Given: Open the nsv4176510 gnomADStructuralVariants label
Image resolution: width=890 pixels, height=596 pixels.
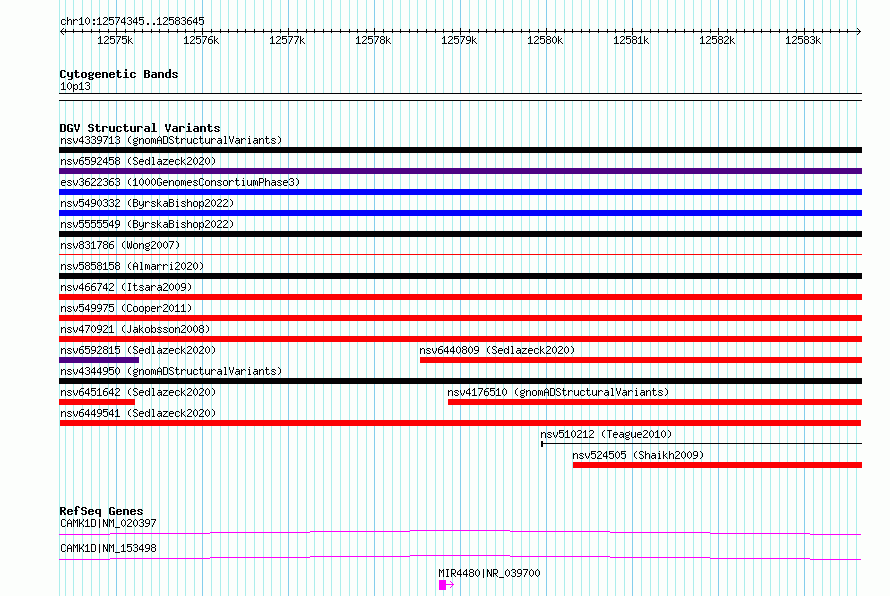Looking at the screenshot, I should (x=558, y=392).
